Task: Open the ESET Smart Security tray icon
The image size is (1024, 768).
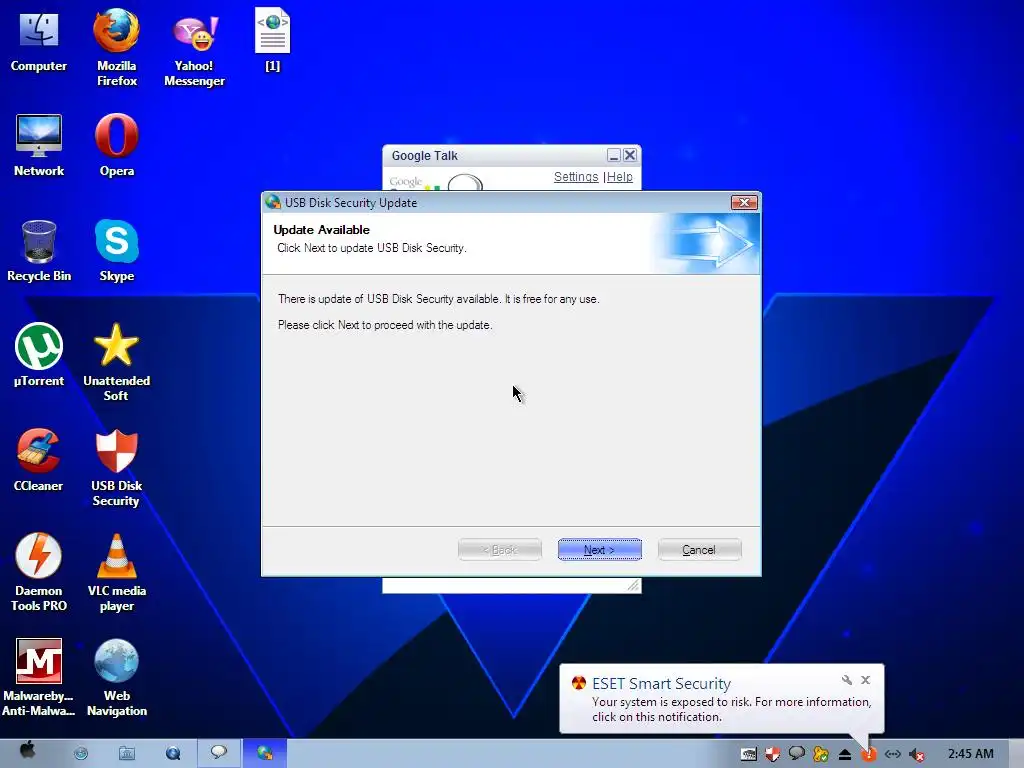Action: (x=869, y=755)
